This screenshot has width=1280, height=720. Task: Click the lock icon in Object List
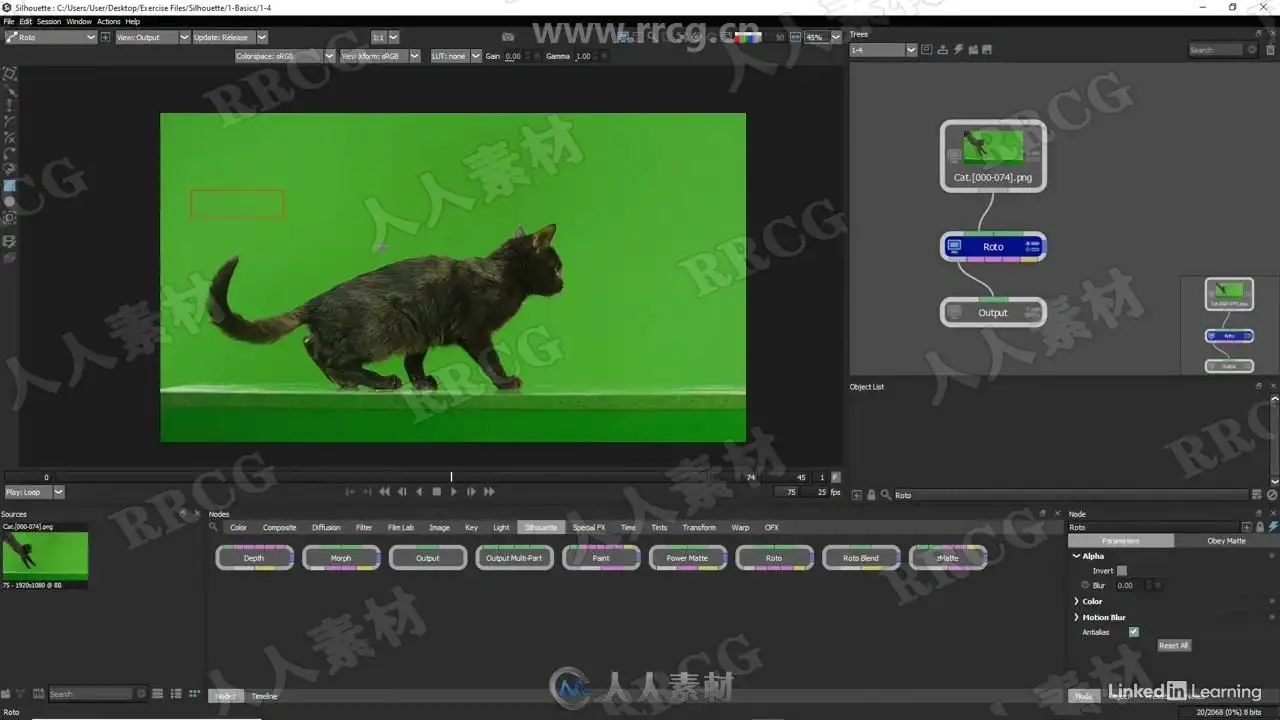point(871,495)
